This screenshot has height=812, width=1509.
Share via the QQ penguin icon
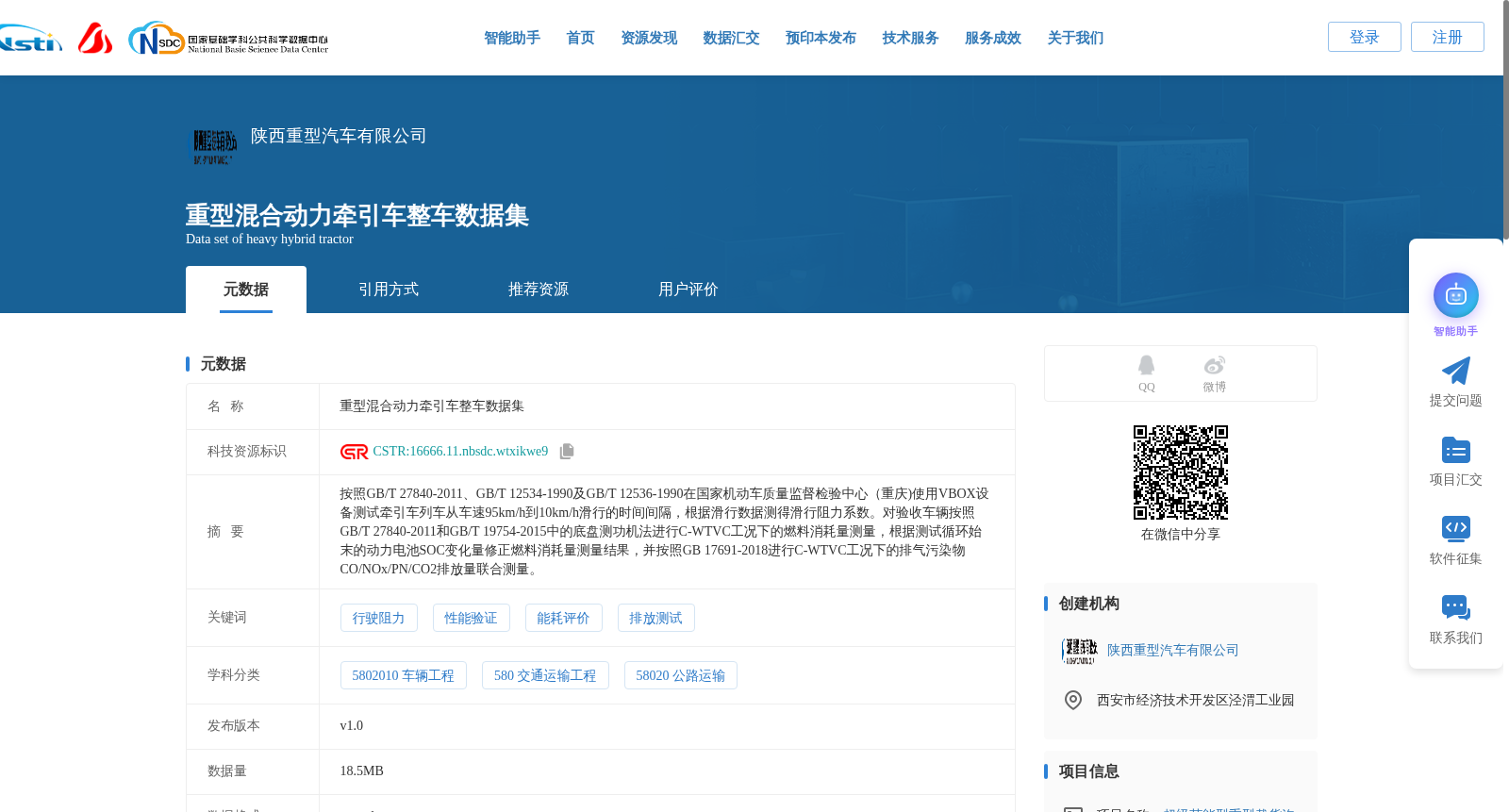[1146, 365]
